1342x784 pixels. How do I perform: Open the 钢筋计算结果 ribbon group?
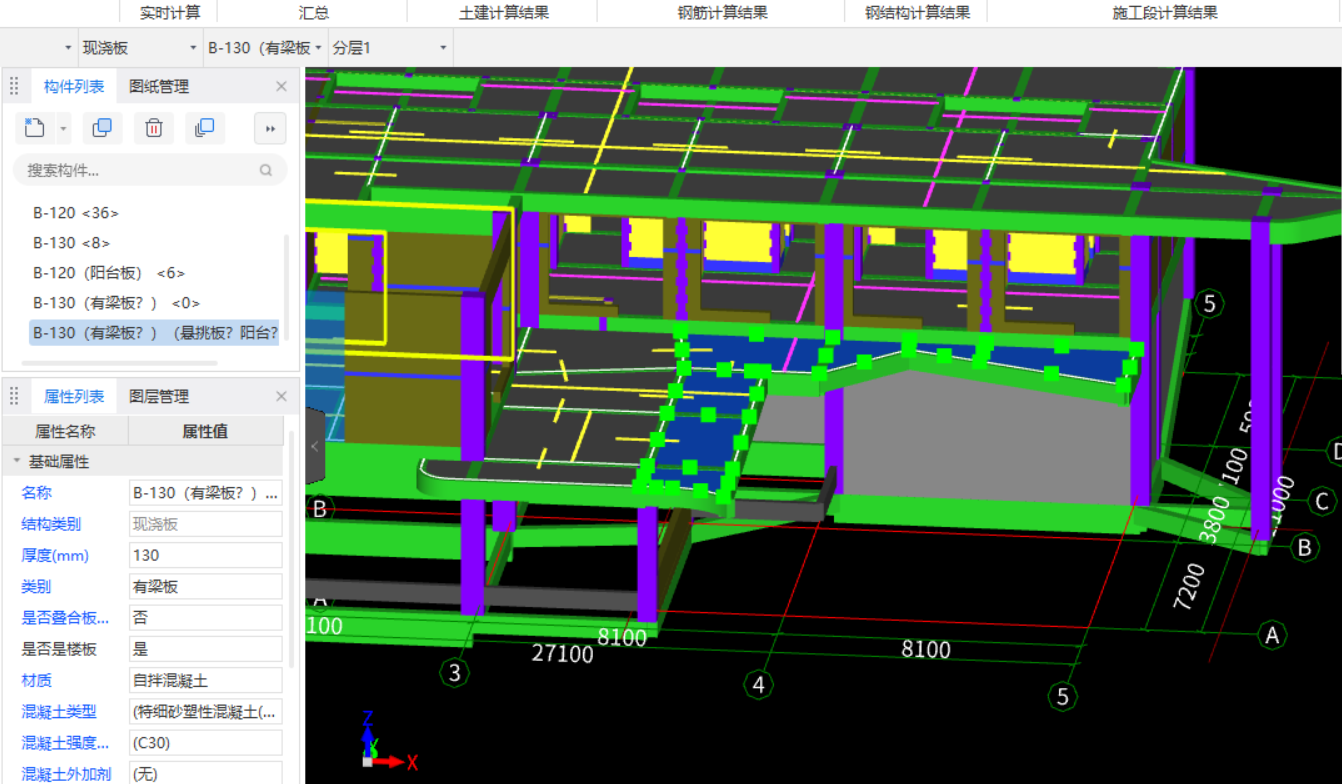click(x=722, y=13)
